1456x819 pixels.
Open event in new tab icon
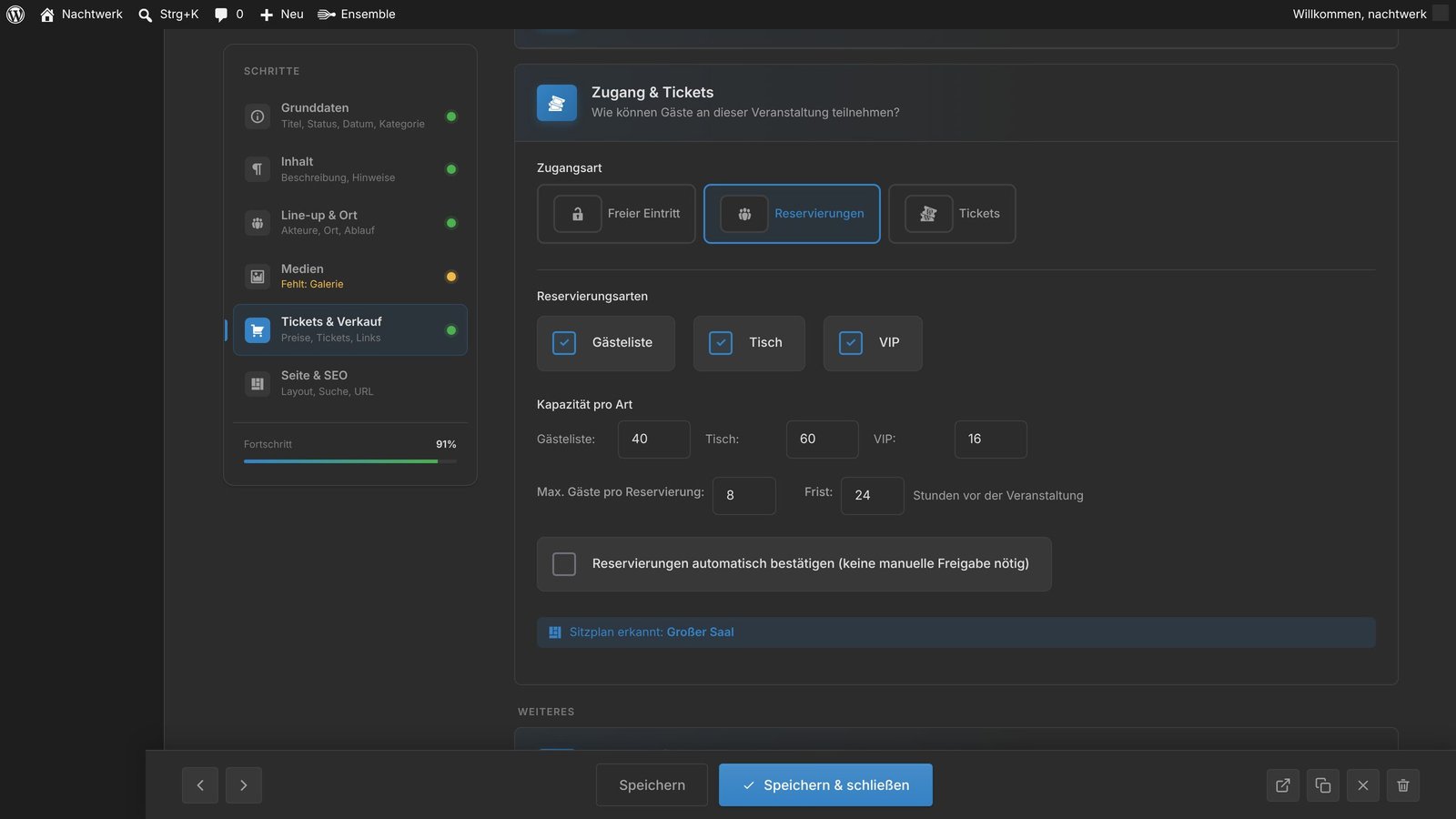pyautogui.click(x=1283, y=785)
